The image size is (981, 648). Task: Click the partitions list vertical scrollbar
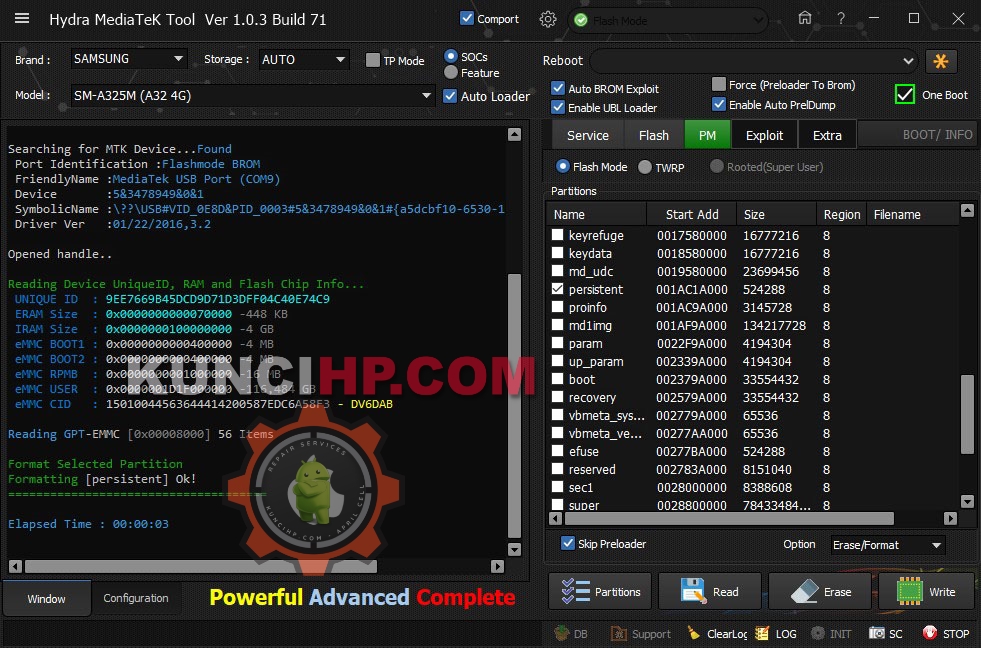pos(967,414)
